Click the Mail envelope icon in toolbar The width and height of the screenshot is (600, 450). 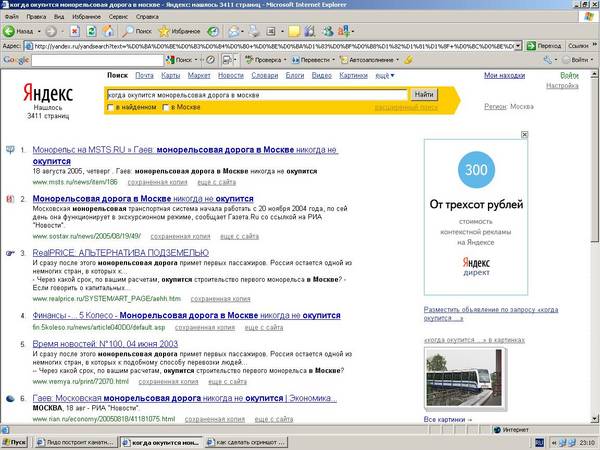coord(233,31)
